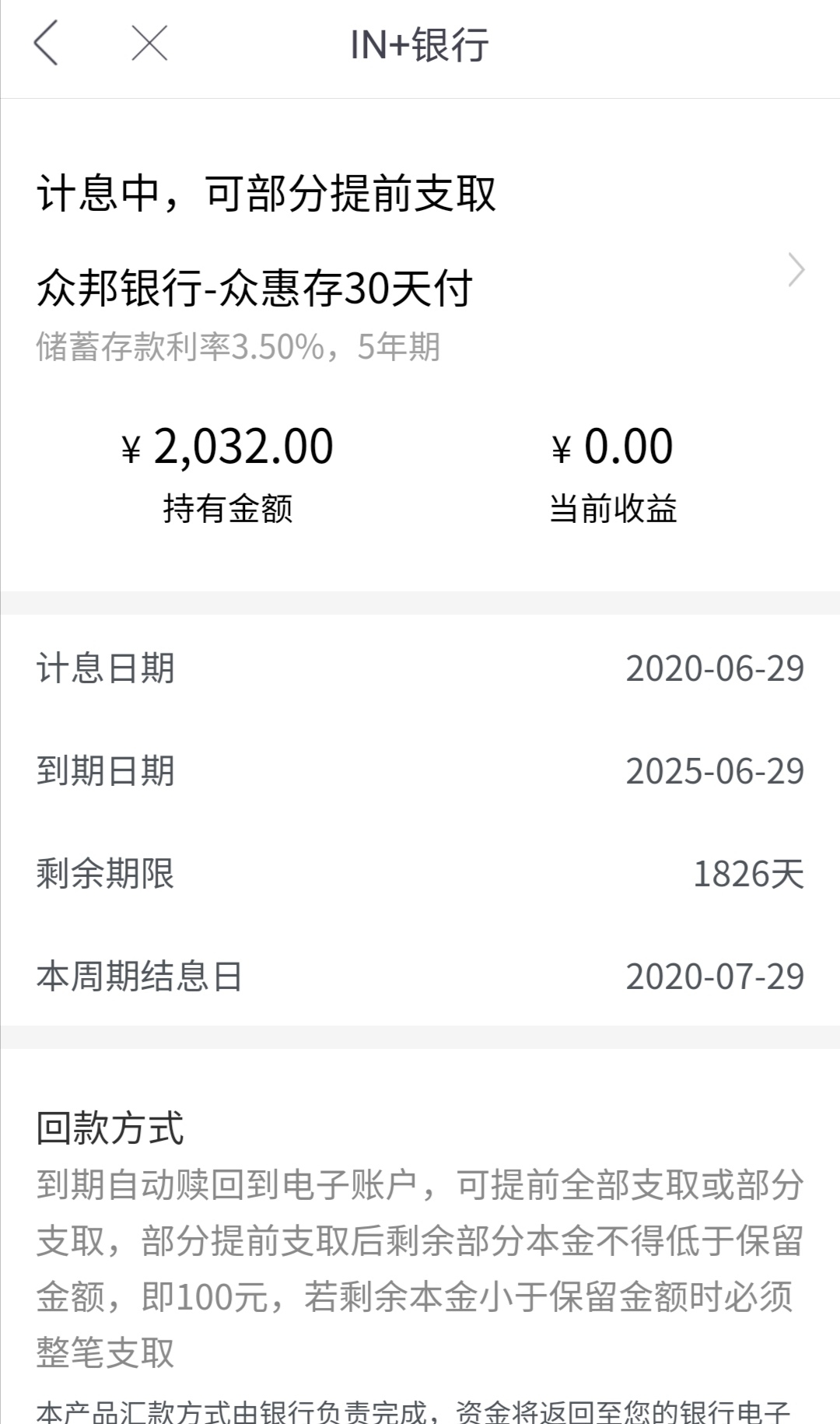This screenshot has width=840, height=1424.
Task: Tap the 储蓄存款利率3.50% subtitle
Action: (180, 347)
